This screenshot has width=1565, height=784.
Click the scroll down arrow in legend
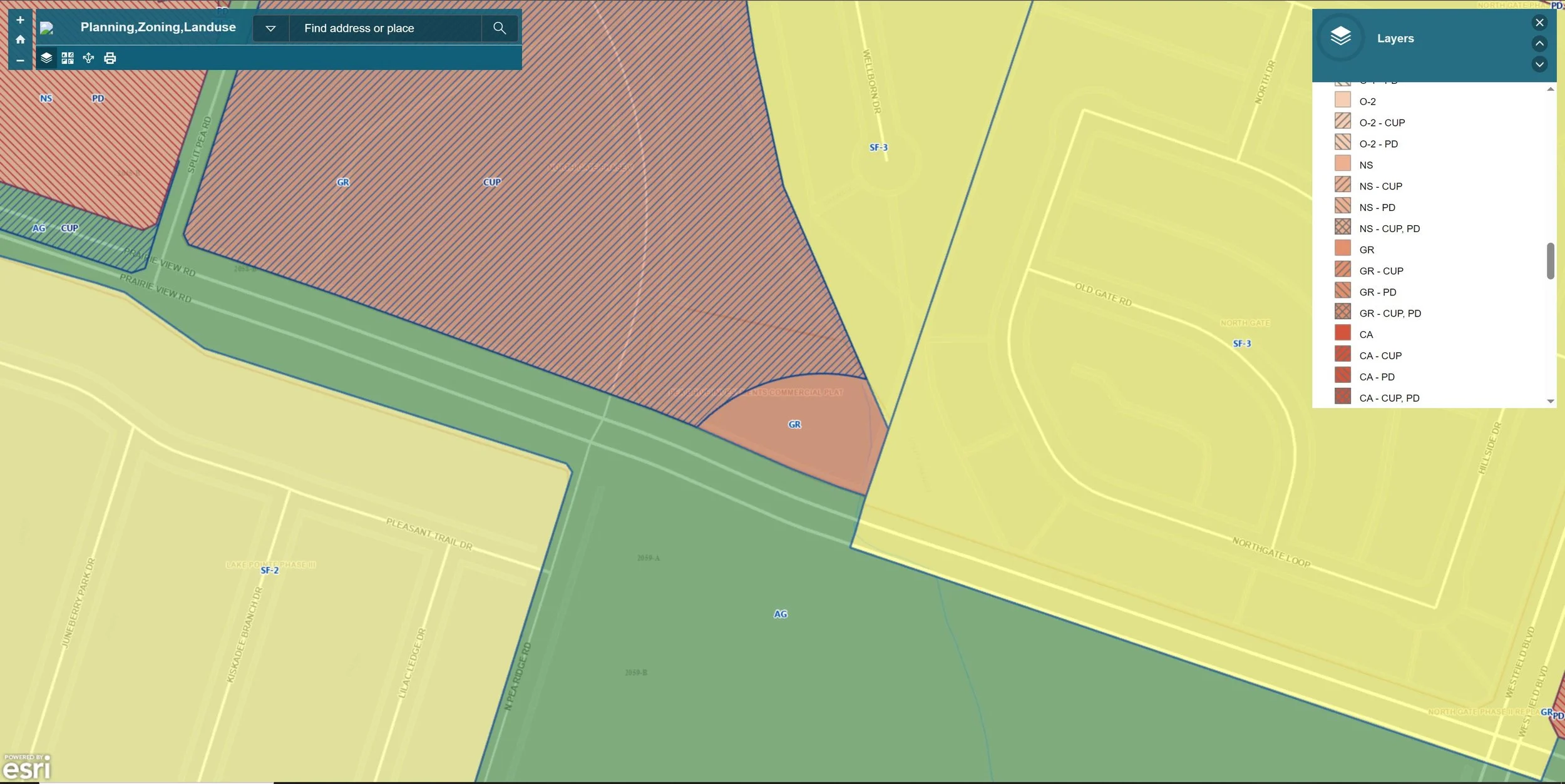coord(1550,401)
